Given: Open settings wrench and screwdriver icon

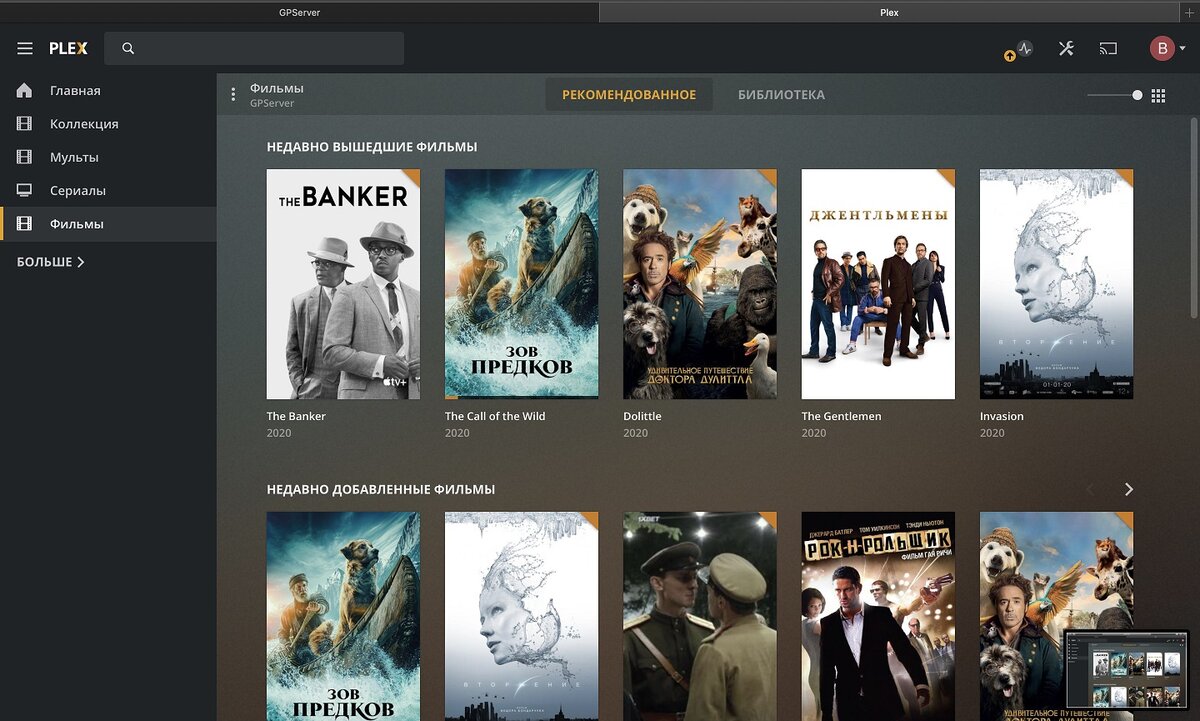Looking at the screenshot, I should pyautogui.click(x=1066, y=48).
